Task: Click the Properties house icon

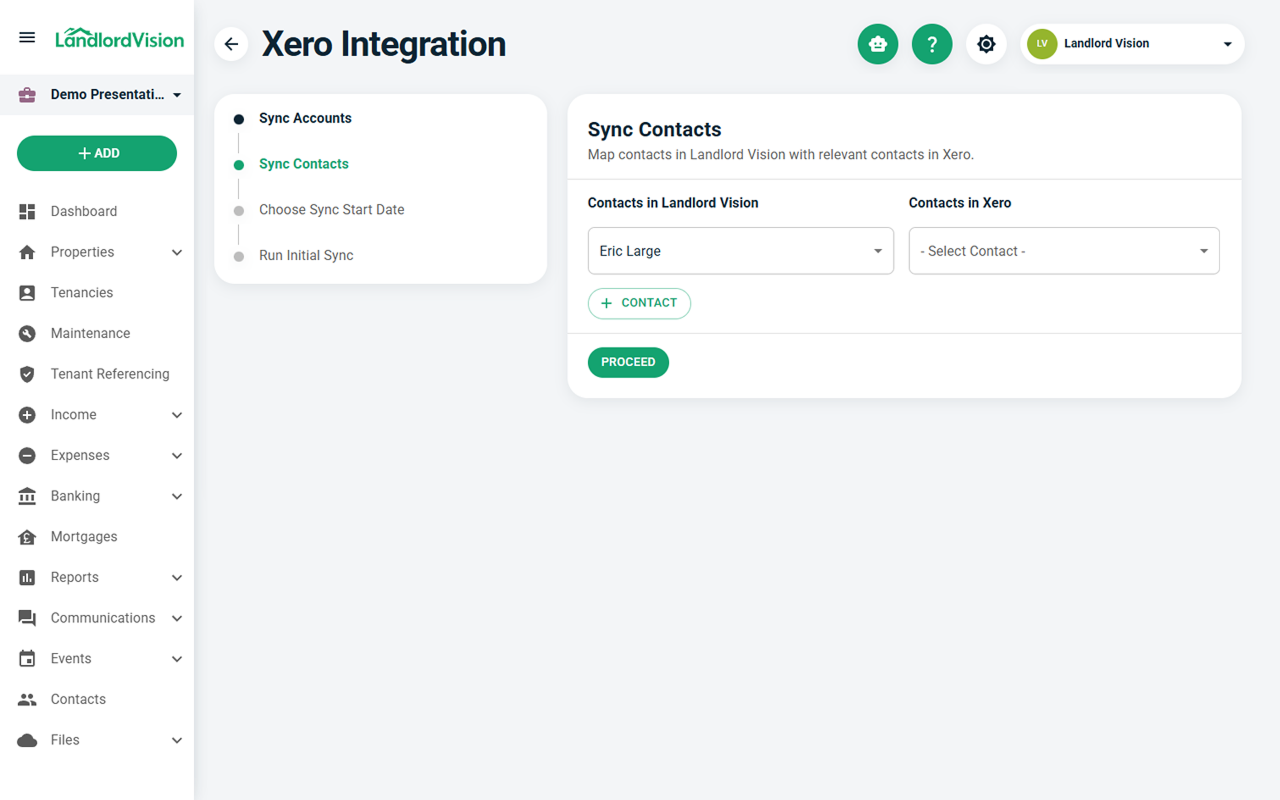Action: [x=27, y=252]
